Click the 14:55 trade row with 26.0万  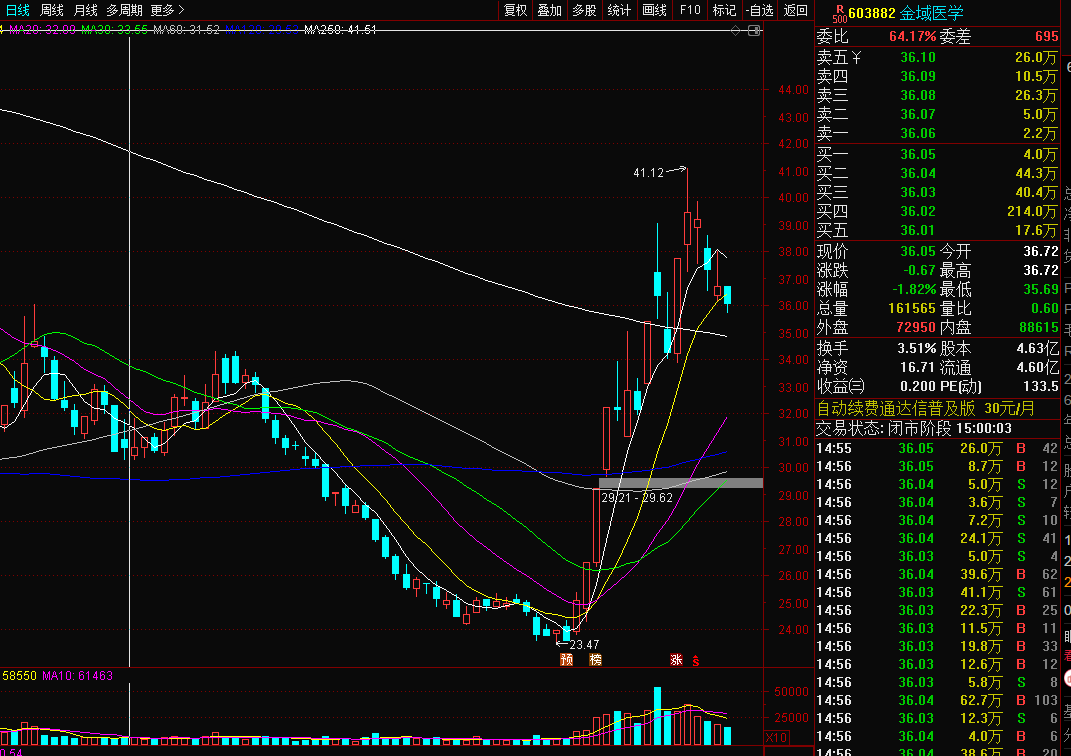tap(936, 449)
